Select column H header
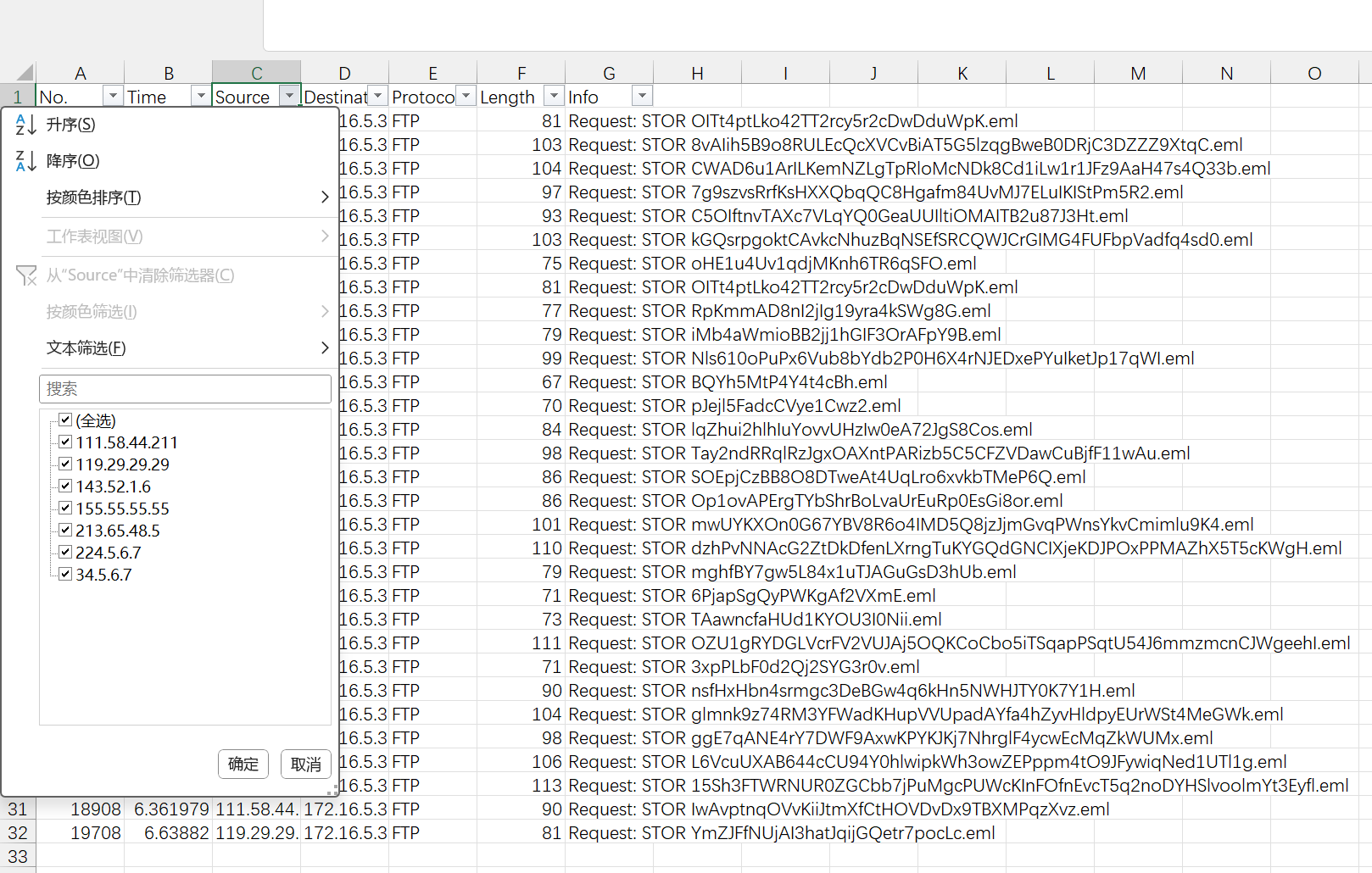Viewport: 1372px width, 873px height. coord(697,73)
